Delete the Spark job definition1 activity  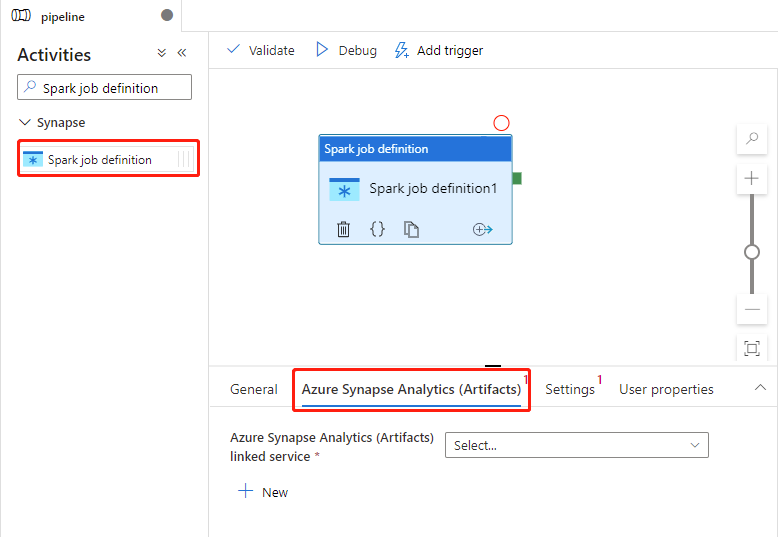[x=343, y=229]
